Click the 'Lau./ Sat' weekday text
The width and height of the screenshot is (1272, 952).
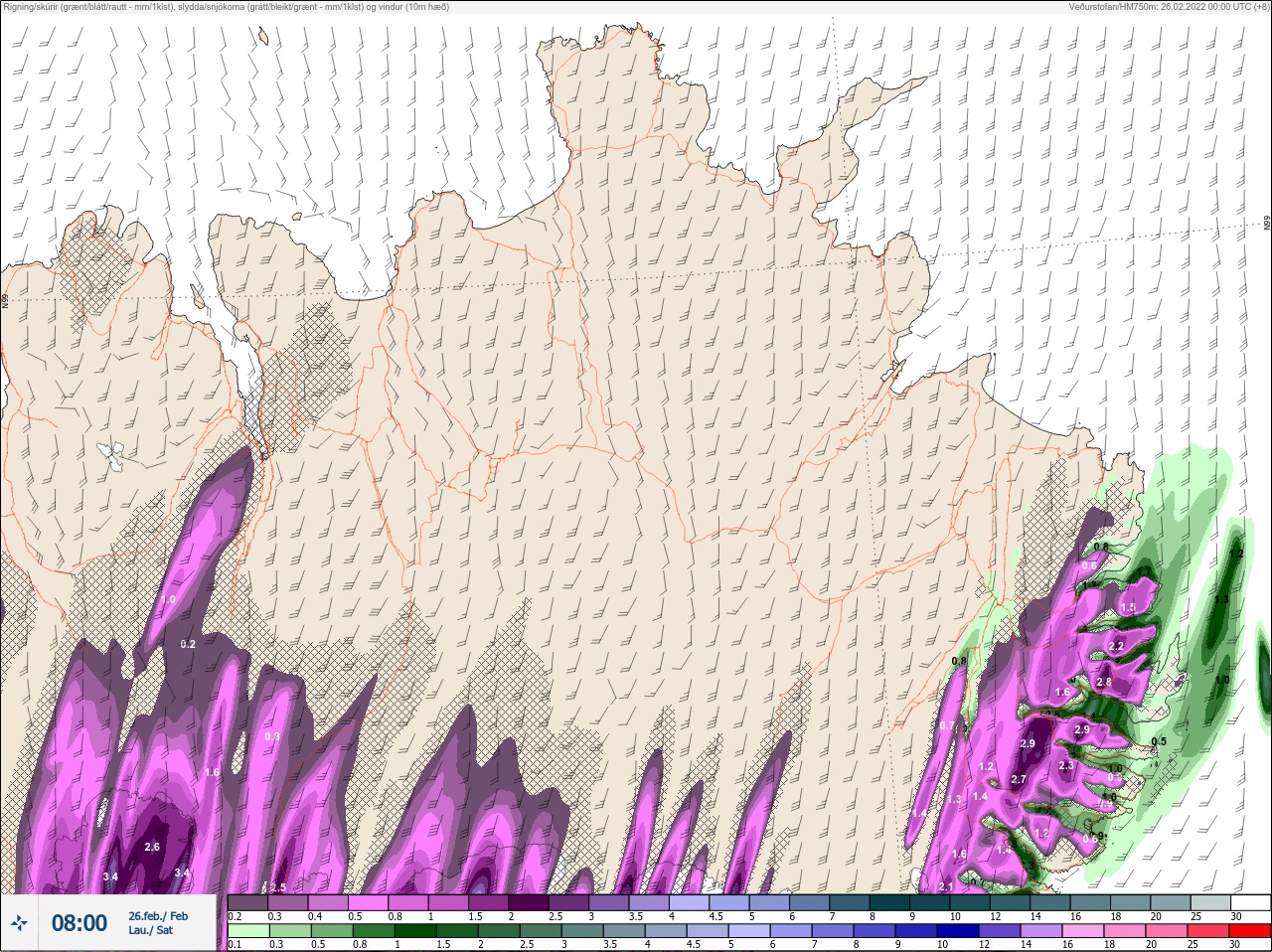tap(150, 930)
